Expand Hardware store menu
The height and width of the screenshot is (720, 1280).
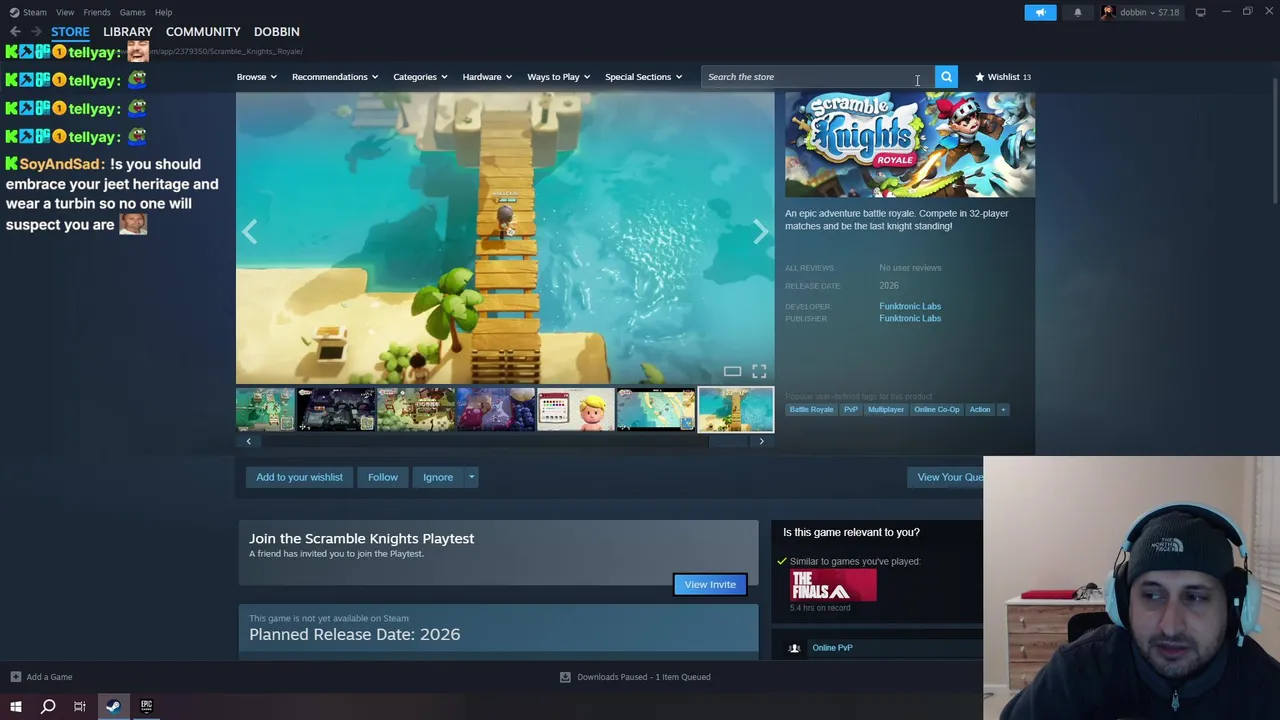click(x=487, y=77)
